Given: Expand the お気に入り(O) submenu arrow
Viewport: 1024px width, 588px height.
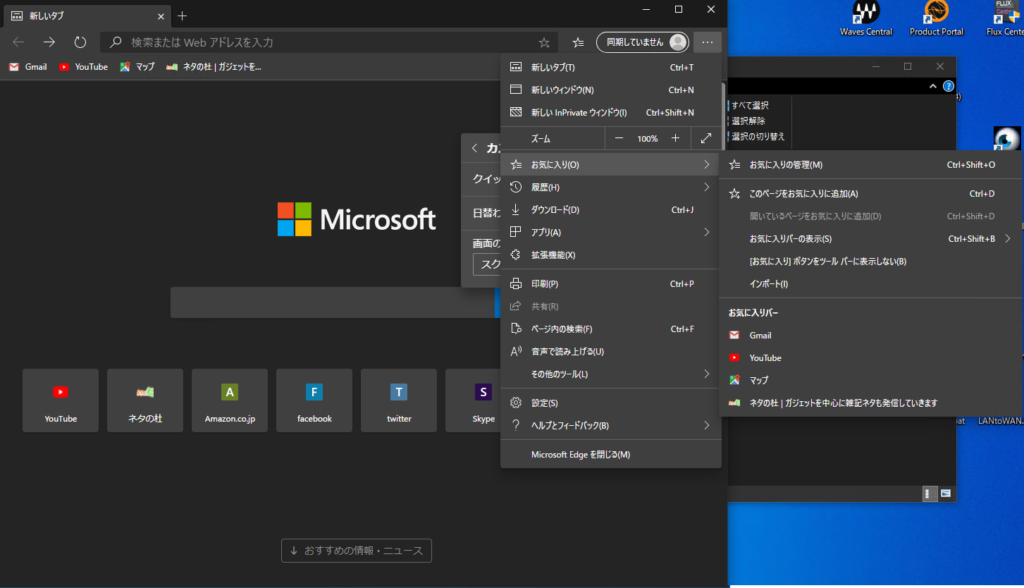Looking at the screenshot, I should 707,165.
